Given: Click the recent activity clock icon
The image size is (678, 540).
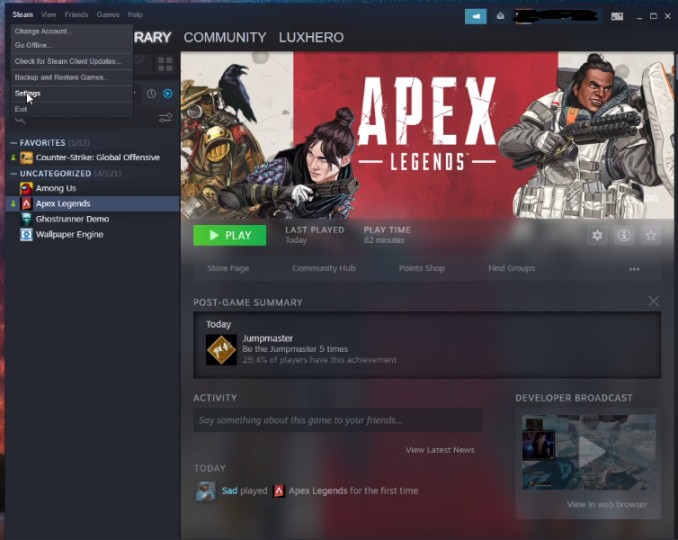Looking at the screenshot, I should [x=151, y=93].
